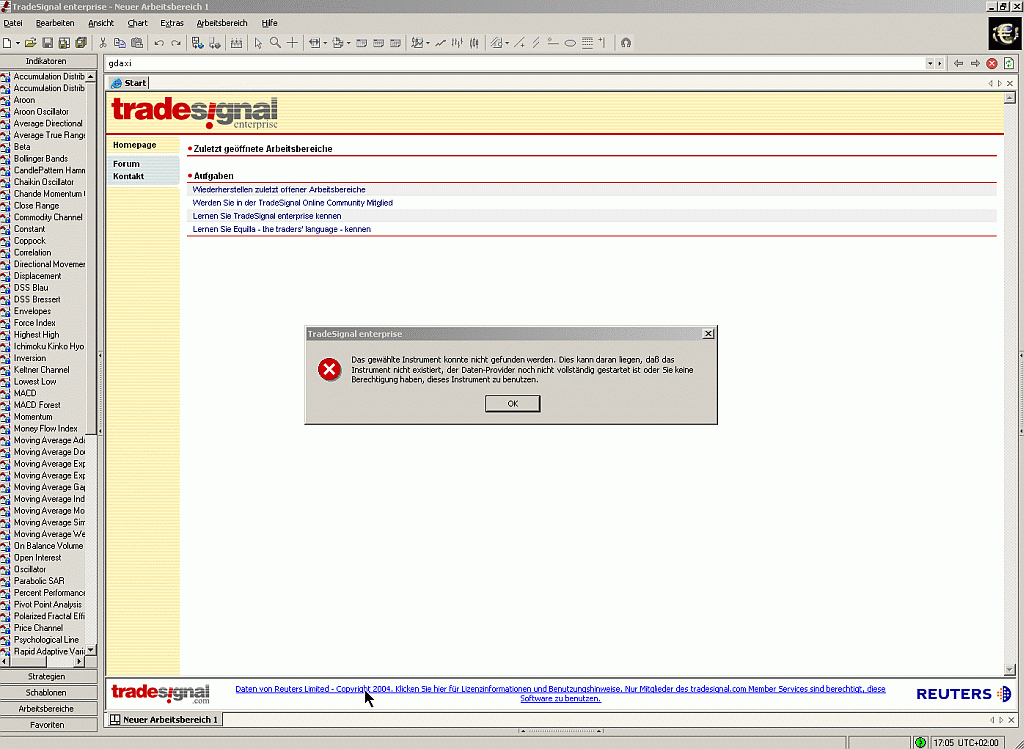Open dropdown beside the drawing tools icon
The width and height of the screenshot is (1024, 749).
point(507,44)
